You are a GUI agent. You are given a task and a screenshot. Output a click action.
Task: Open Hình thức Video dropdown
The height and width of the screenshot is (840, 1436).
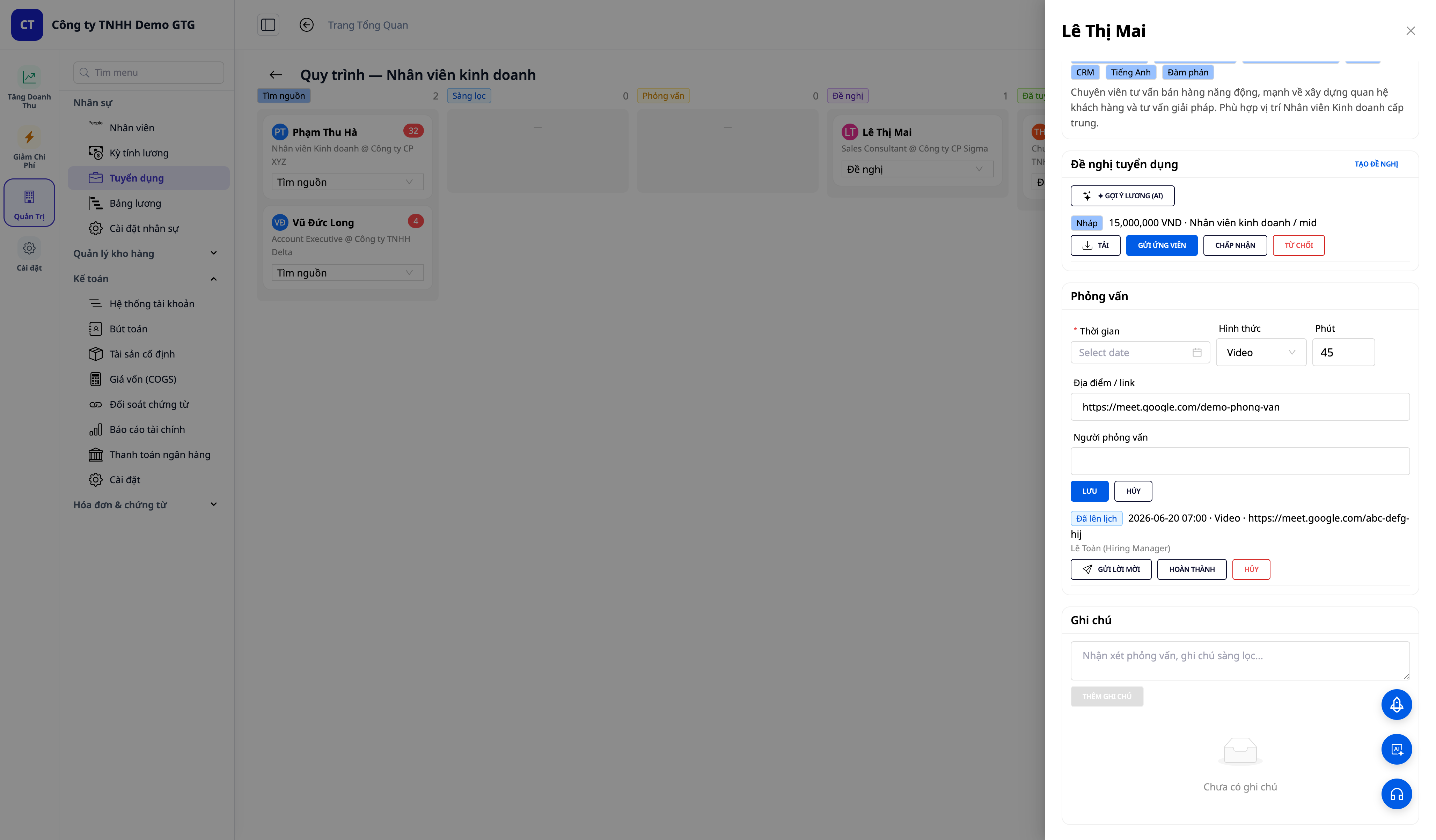coord(1260,352)
